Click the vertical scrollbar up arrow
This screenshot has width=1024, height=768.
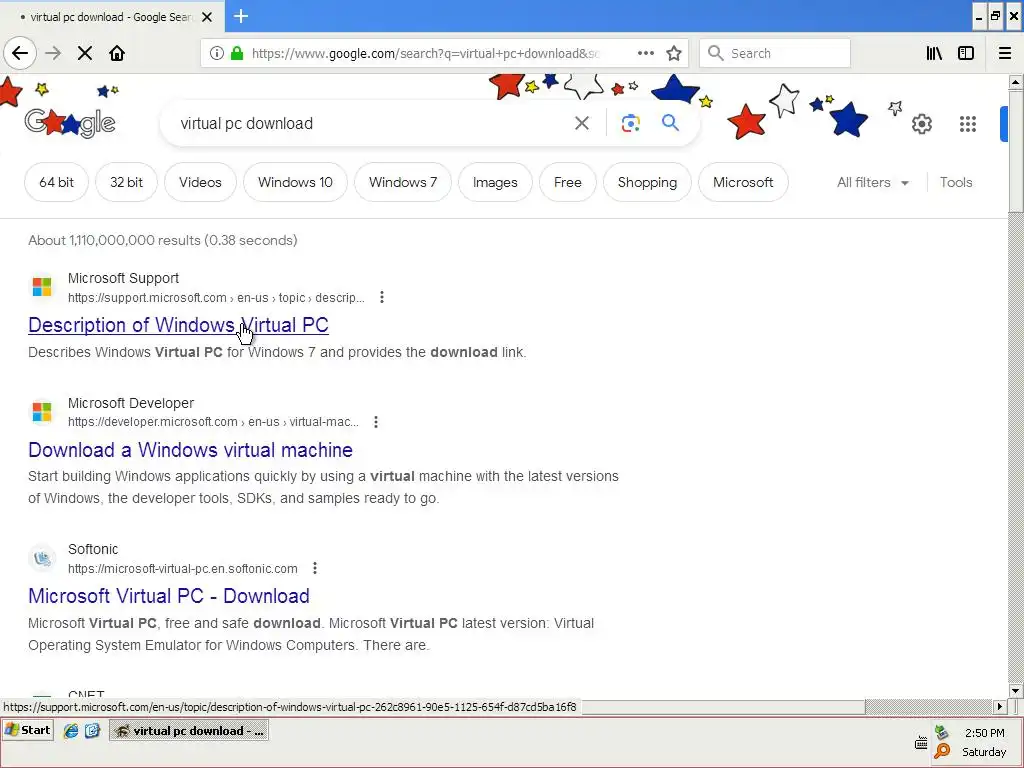coord(1015,82)
